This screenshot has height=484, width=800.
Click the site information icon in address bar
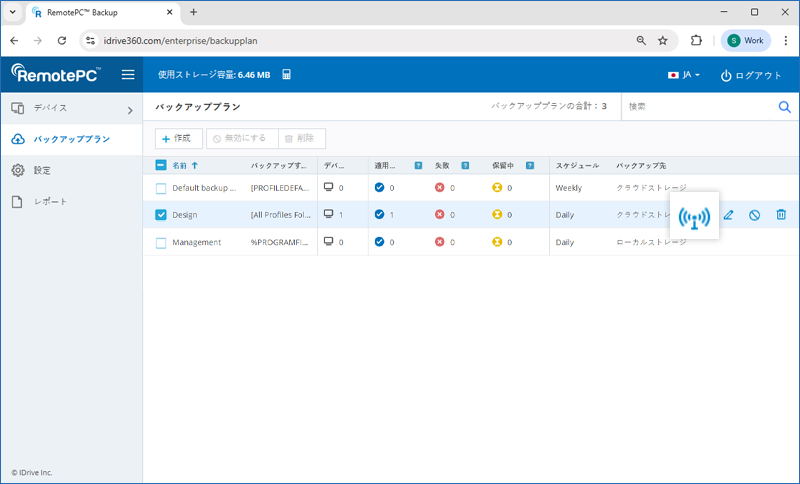pos(90,41)
